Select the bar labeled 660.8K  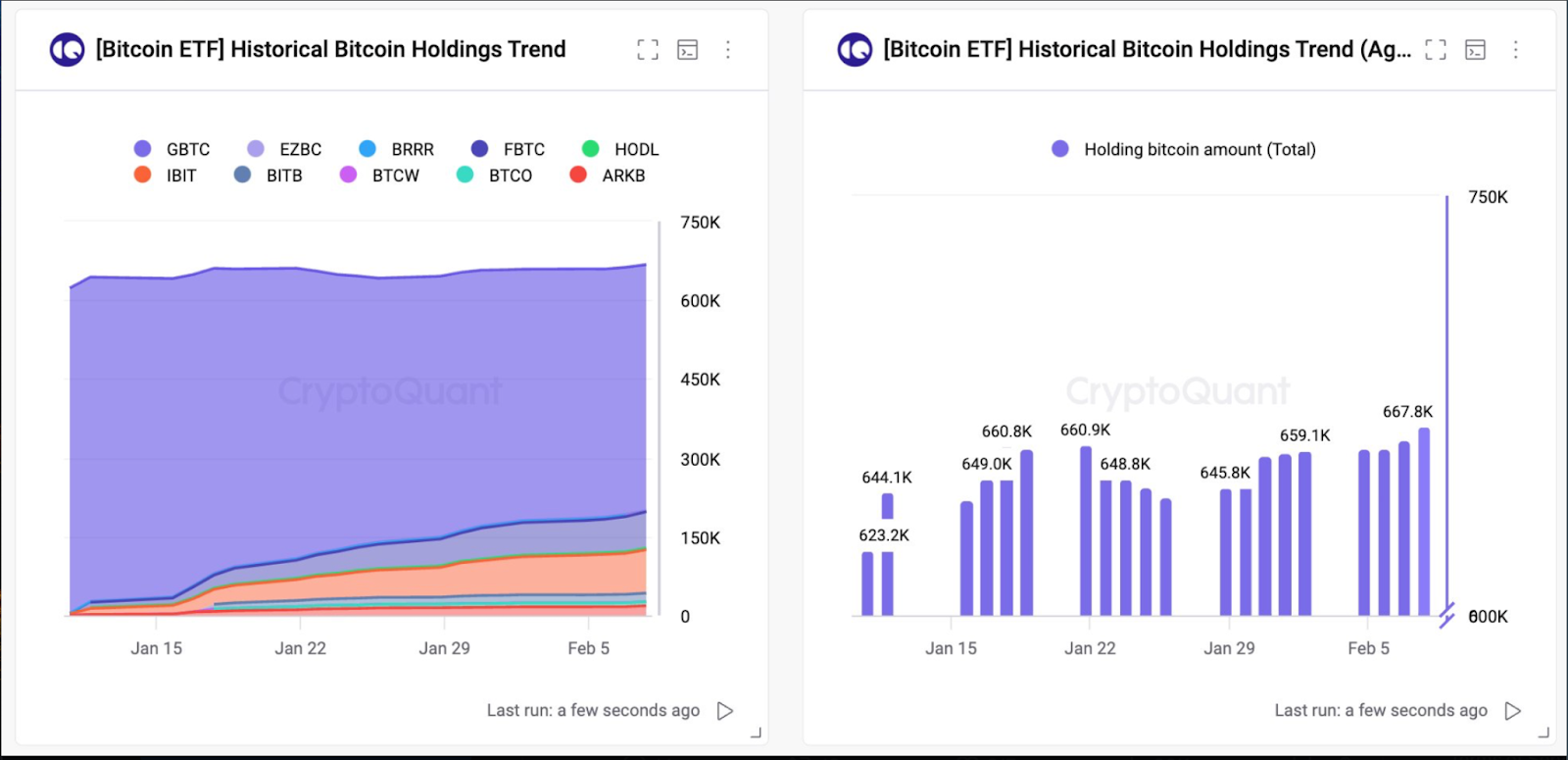click(x=1027, y=532)
